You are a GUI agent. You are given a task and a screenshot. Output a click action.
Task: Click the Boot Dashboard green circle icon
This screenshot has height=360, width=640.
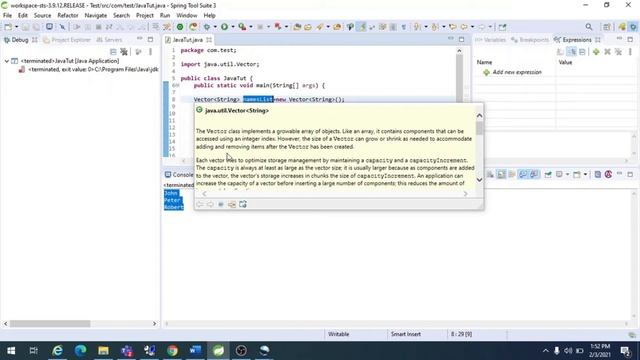(180, 27)
